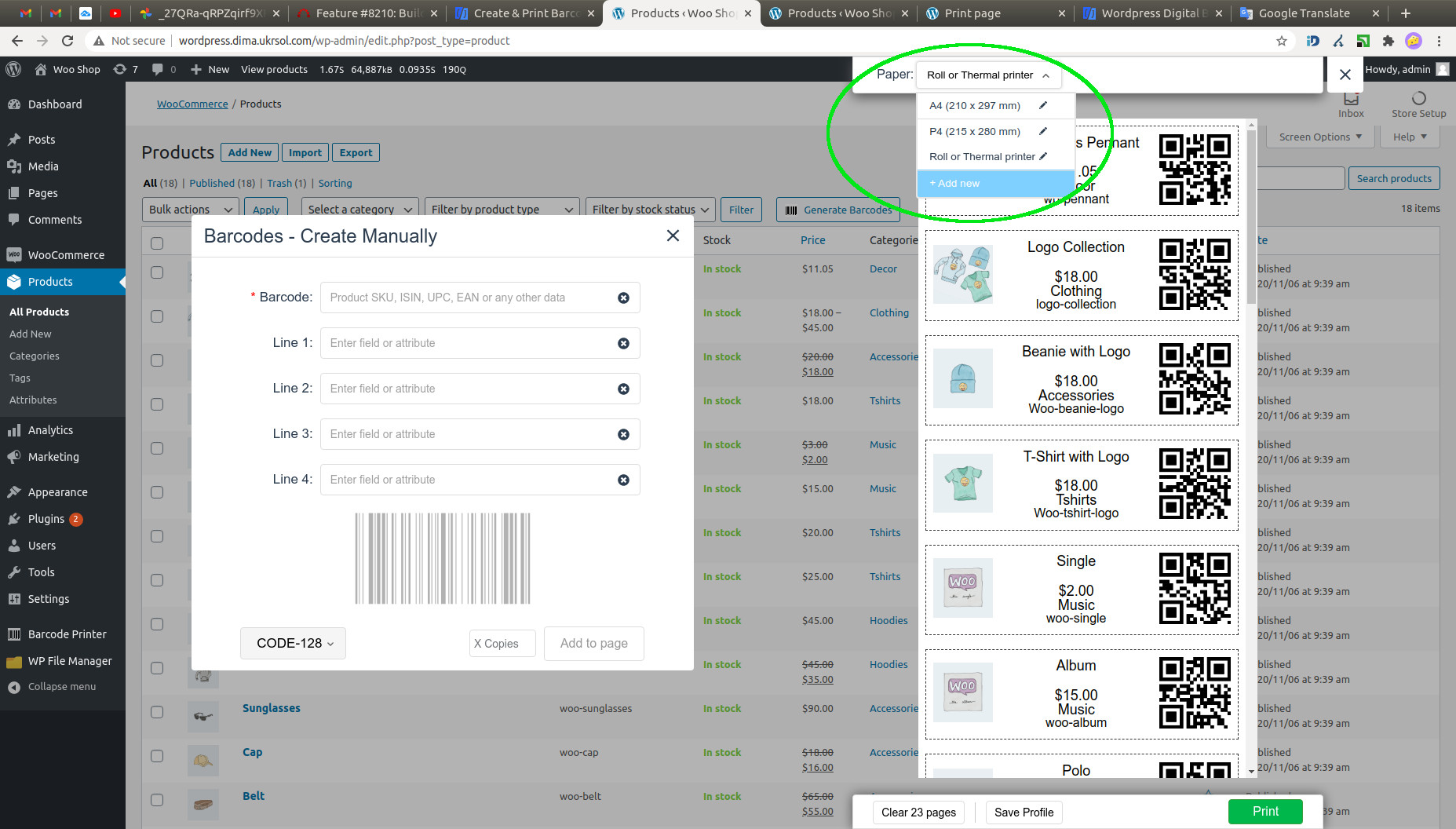Click the X Copies input field
This screenshot has width=1456, height=829.
(502, 643)
